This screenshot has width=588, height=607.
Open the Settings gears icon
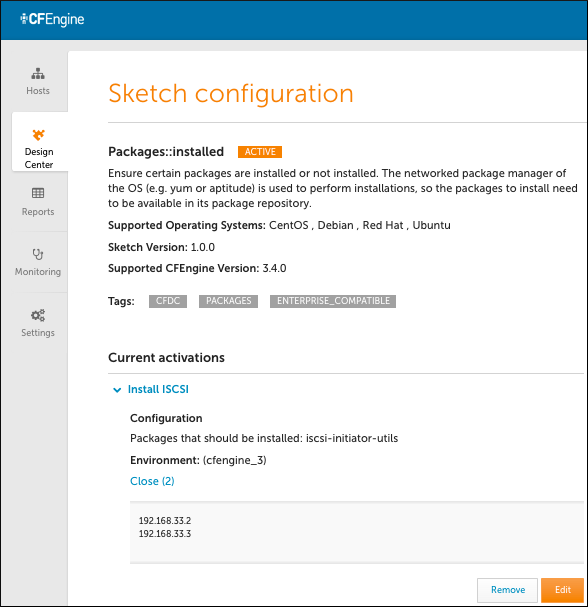38,315
